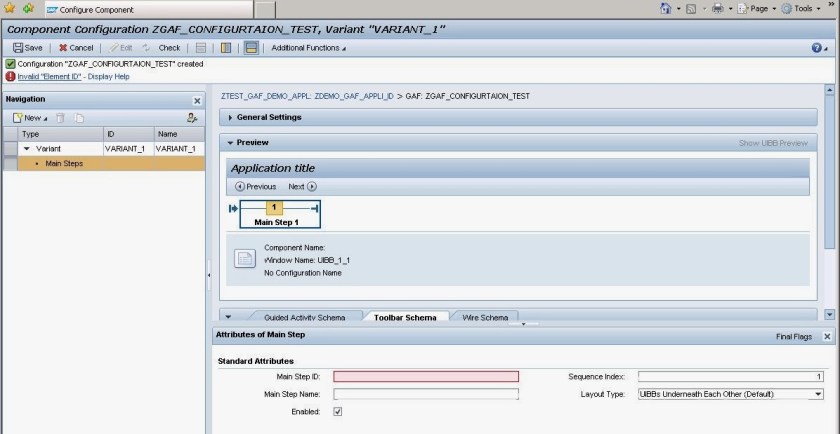Open the Display Help link
This screenshot has height=434, width=840.
[x=109, y=77]
